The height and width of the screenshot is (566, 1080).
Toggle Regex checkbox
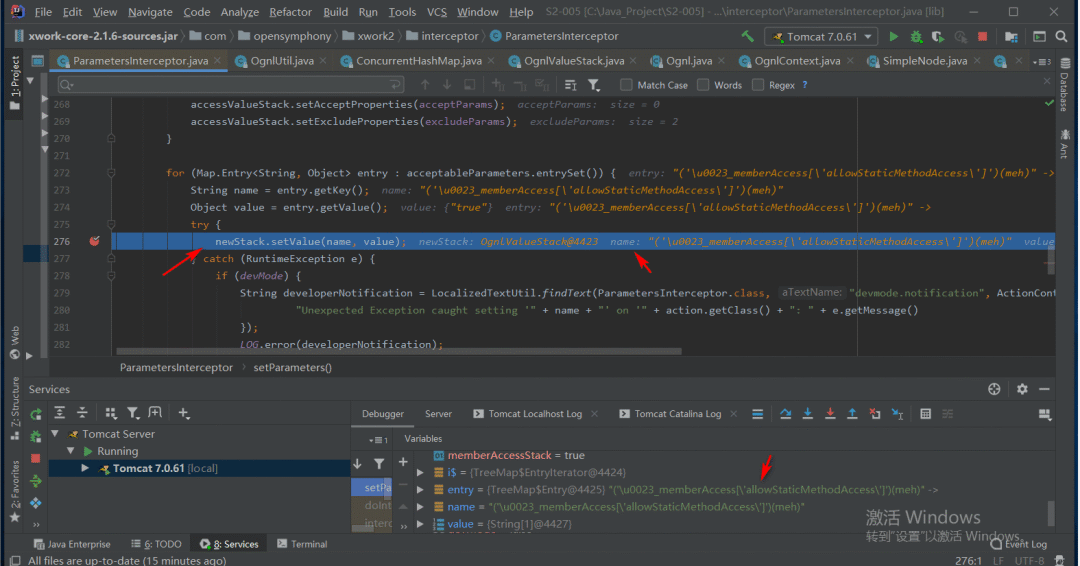coord(758,85)
